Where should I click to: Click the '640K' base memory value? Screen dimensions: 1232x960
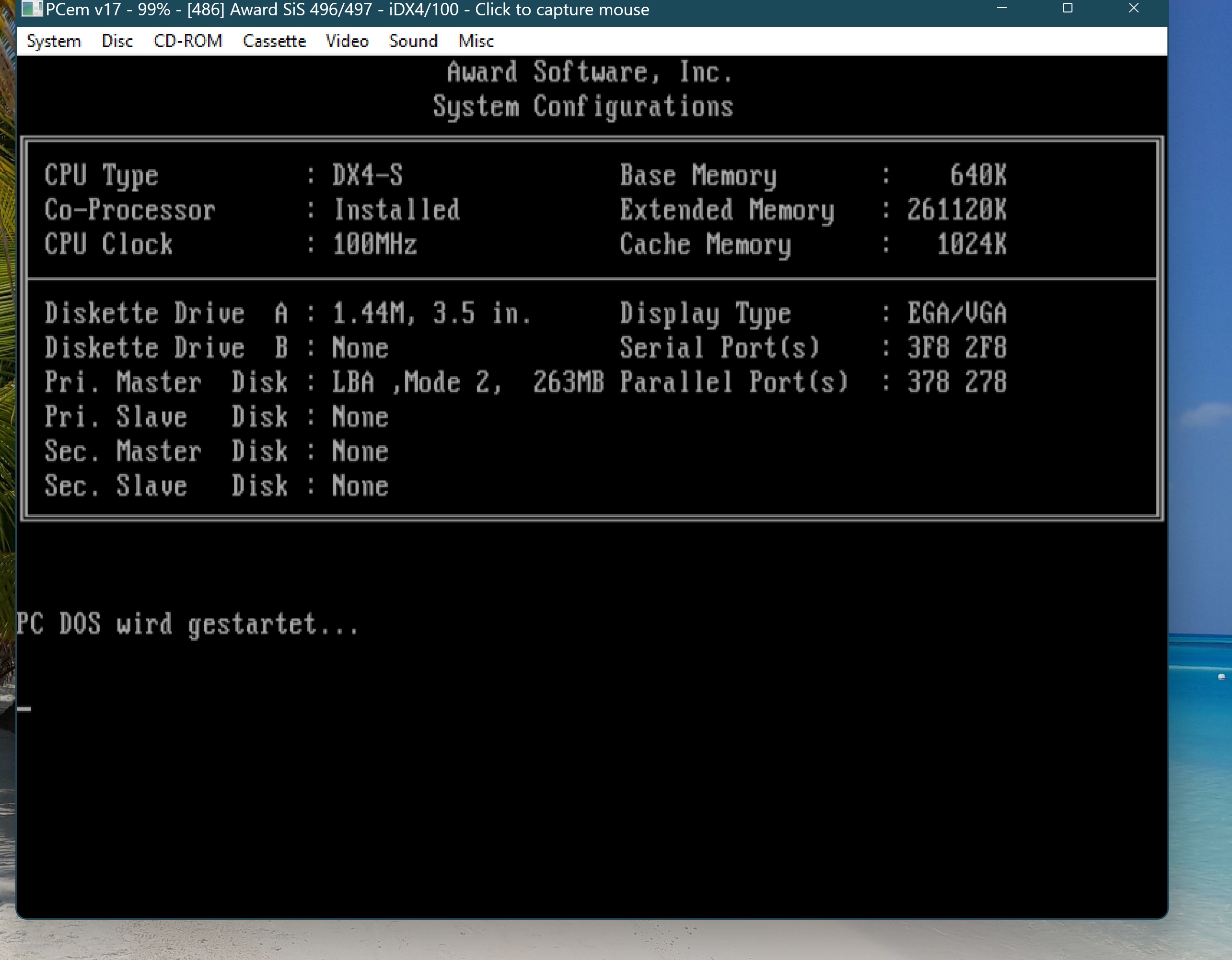click(x=979, y=175)
